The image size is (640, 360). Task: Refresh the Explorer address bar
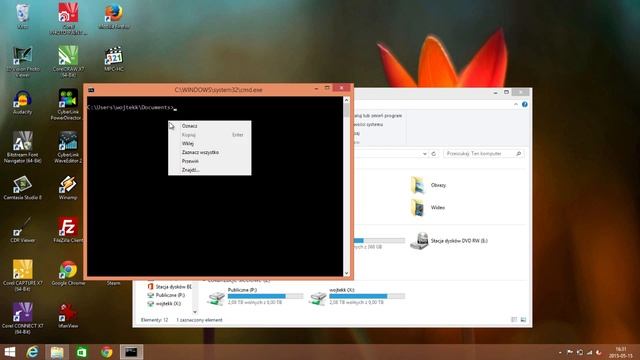tap(433, 154)
